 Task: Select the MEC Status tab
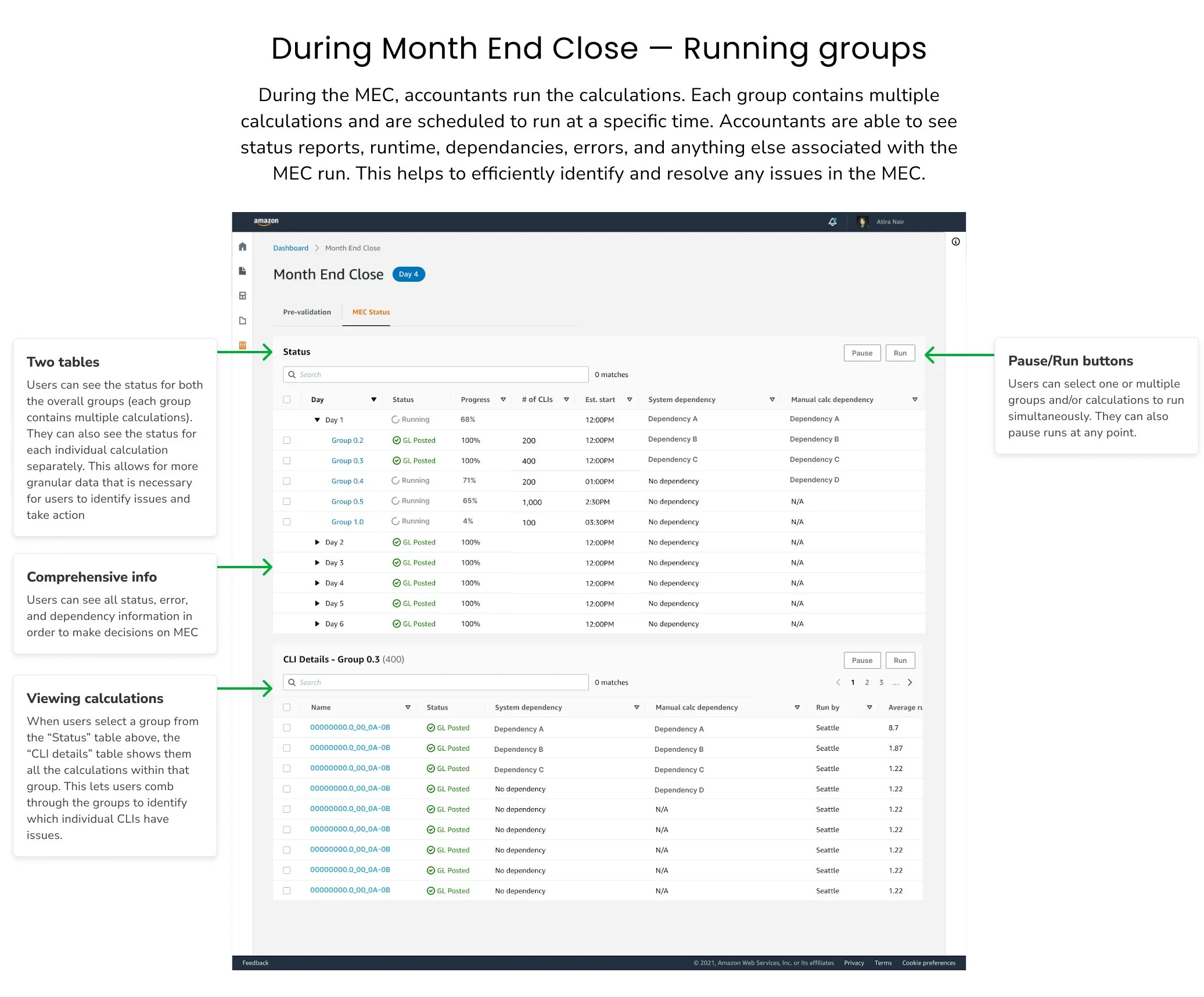[x=371, y=312]
